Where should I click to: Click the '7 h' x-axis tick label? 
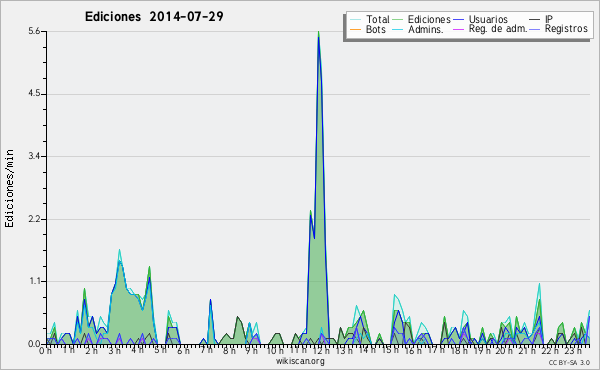(206, 351)
